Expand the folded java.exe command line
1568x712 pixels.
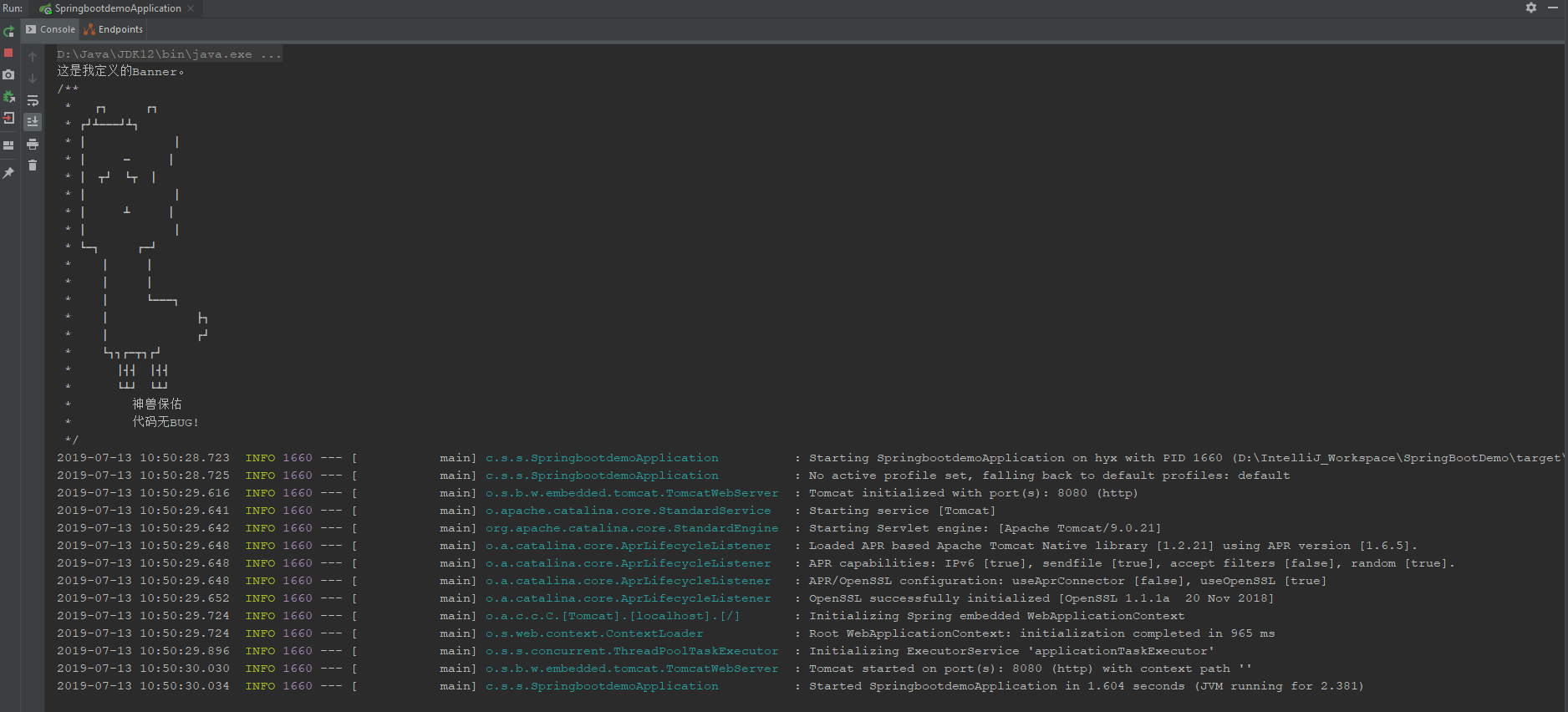170,54
